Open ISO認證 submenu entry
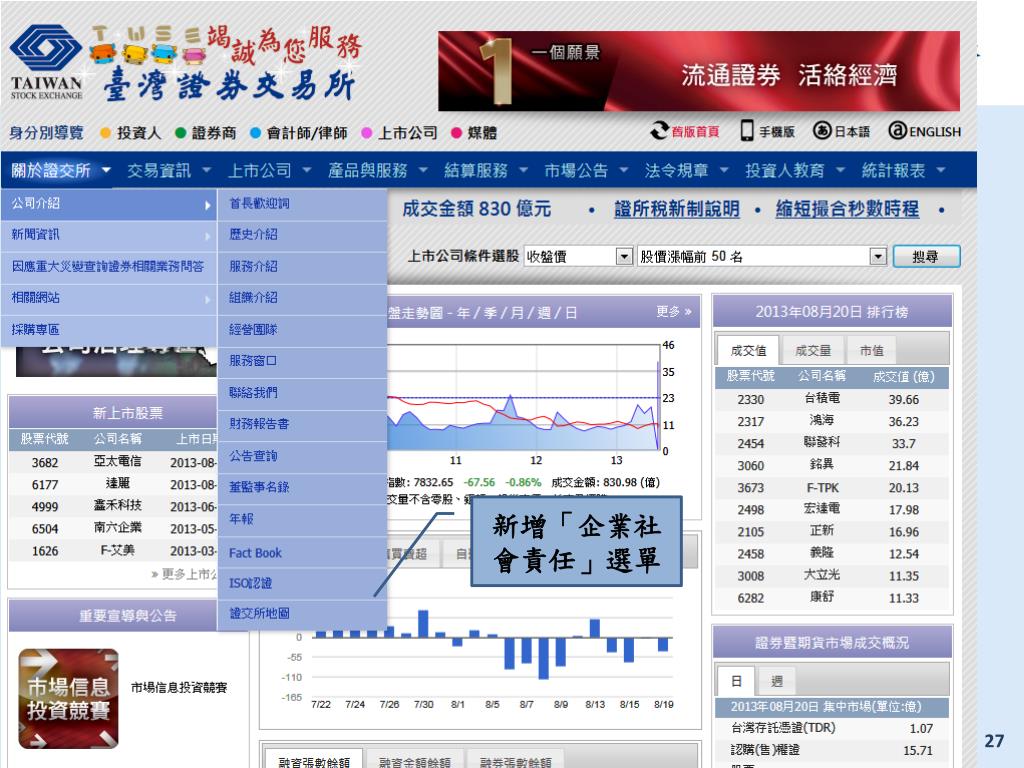Viewport: 1024px width, 768px height. click(x=302, y=583)
